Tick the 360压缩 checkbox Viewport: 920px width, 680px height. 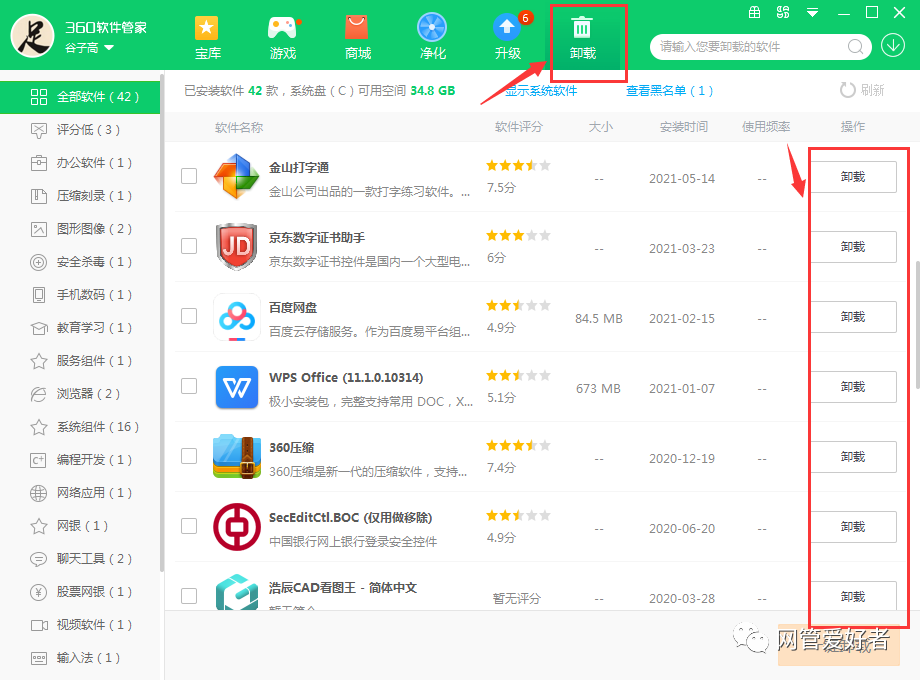pos(189,456)
